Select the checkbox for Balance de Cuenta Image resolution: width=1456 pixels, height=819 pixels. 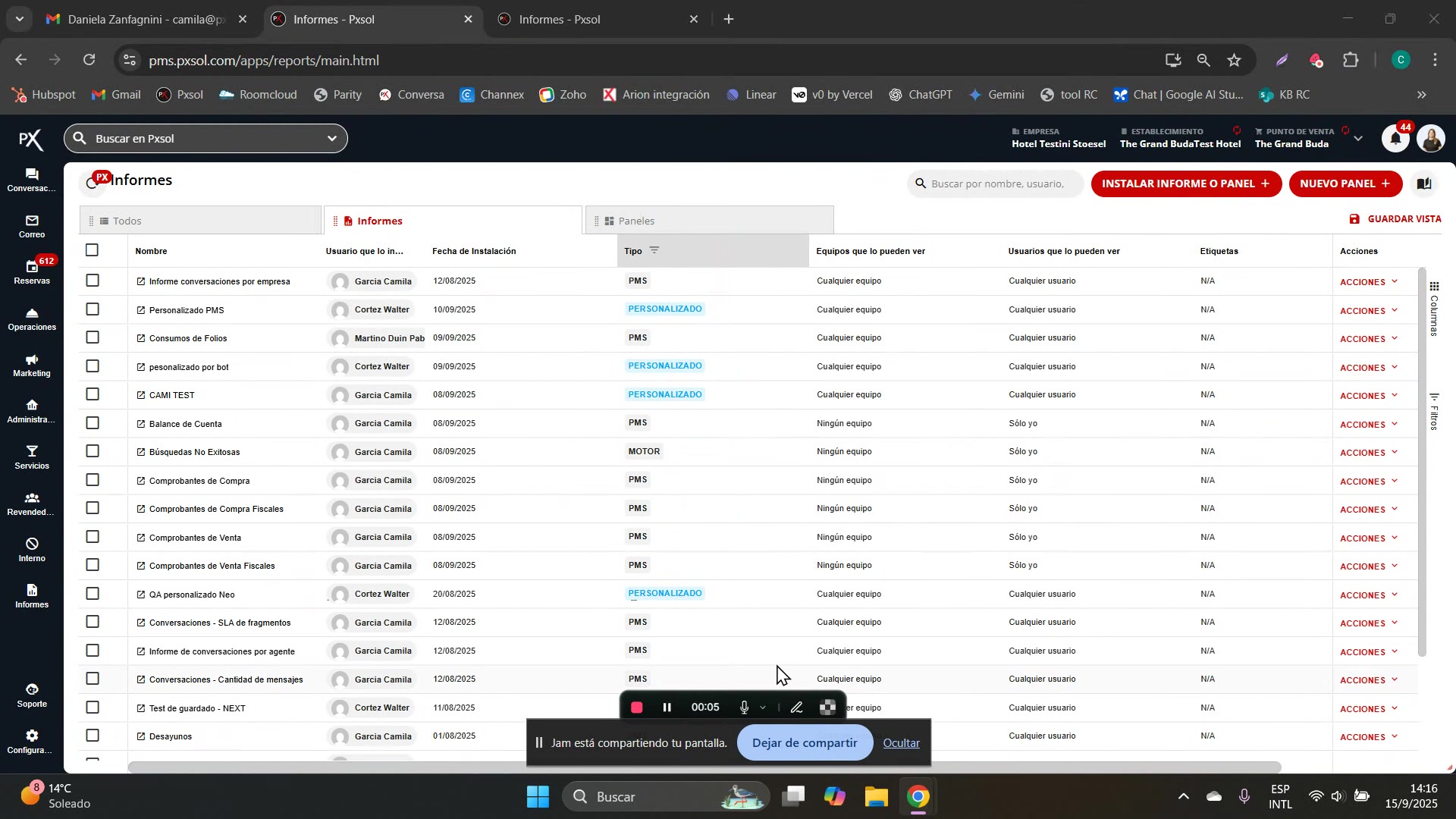pyautogui.click(x=93, y=423)
